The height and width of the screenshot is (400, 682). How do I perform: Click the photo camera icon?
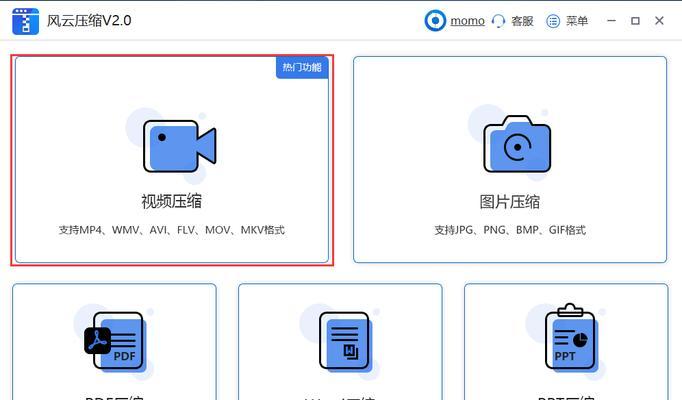point(517,144)
